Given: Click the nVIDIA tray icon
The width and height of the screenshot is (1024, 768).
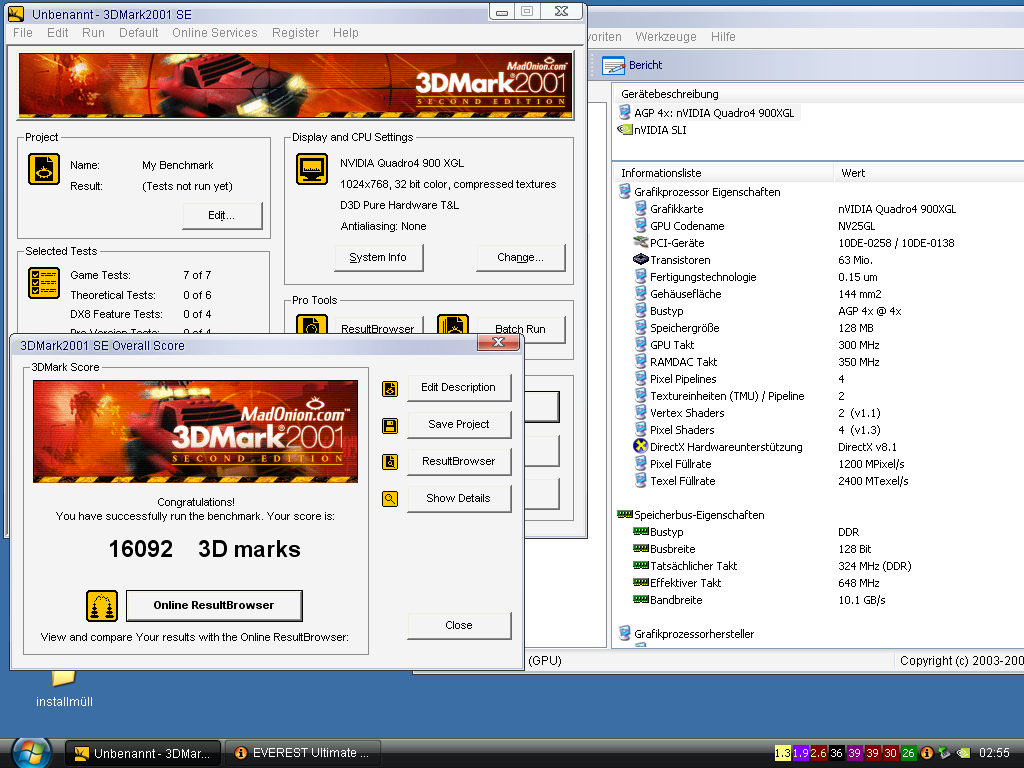Looking at the screenshot, I should click(964, 753).
